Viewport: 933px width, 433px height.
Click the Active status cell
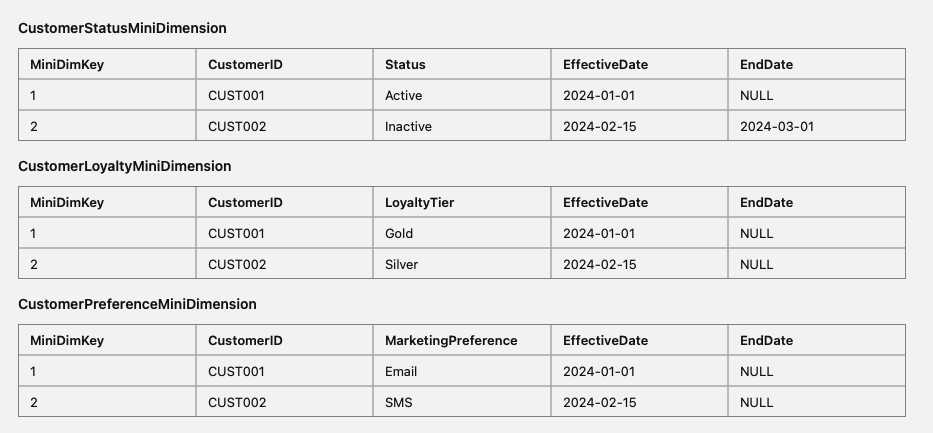(403, 96)
